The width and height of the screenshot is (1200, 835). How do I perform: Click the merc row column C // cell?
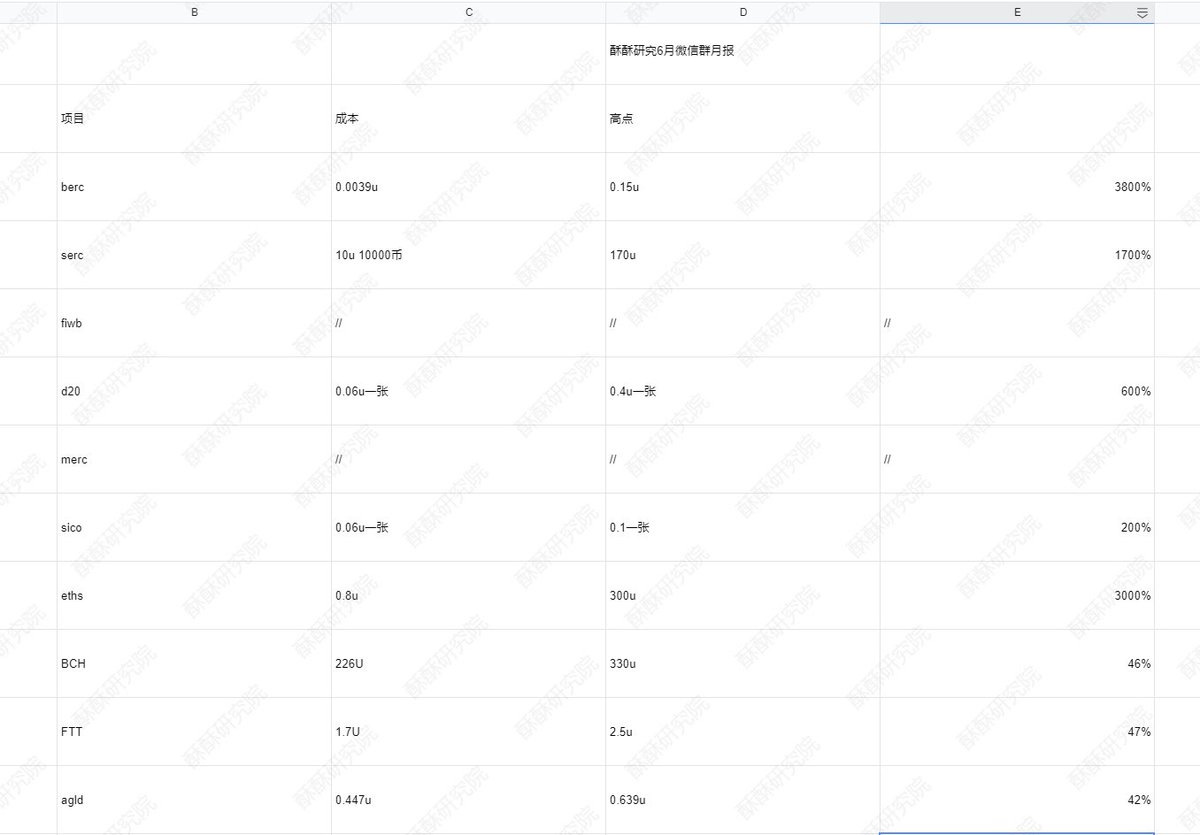point(468,459)
